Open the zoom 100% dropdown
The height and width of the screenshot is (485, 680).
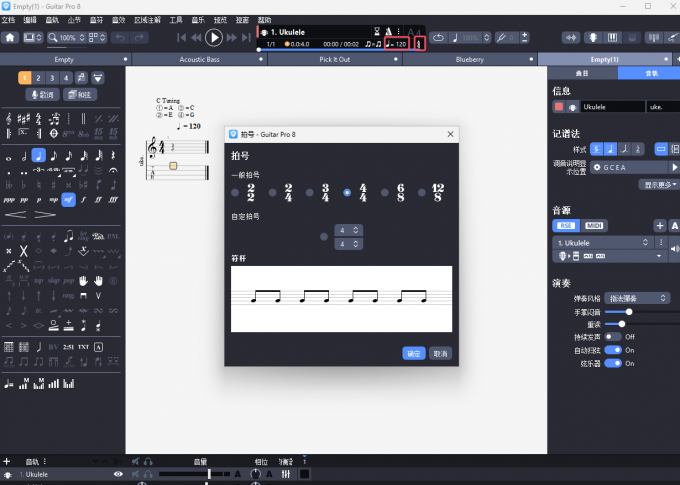[70, 37]
